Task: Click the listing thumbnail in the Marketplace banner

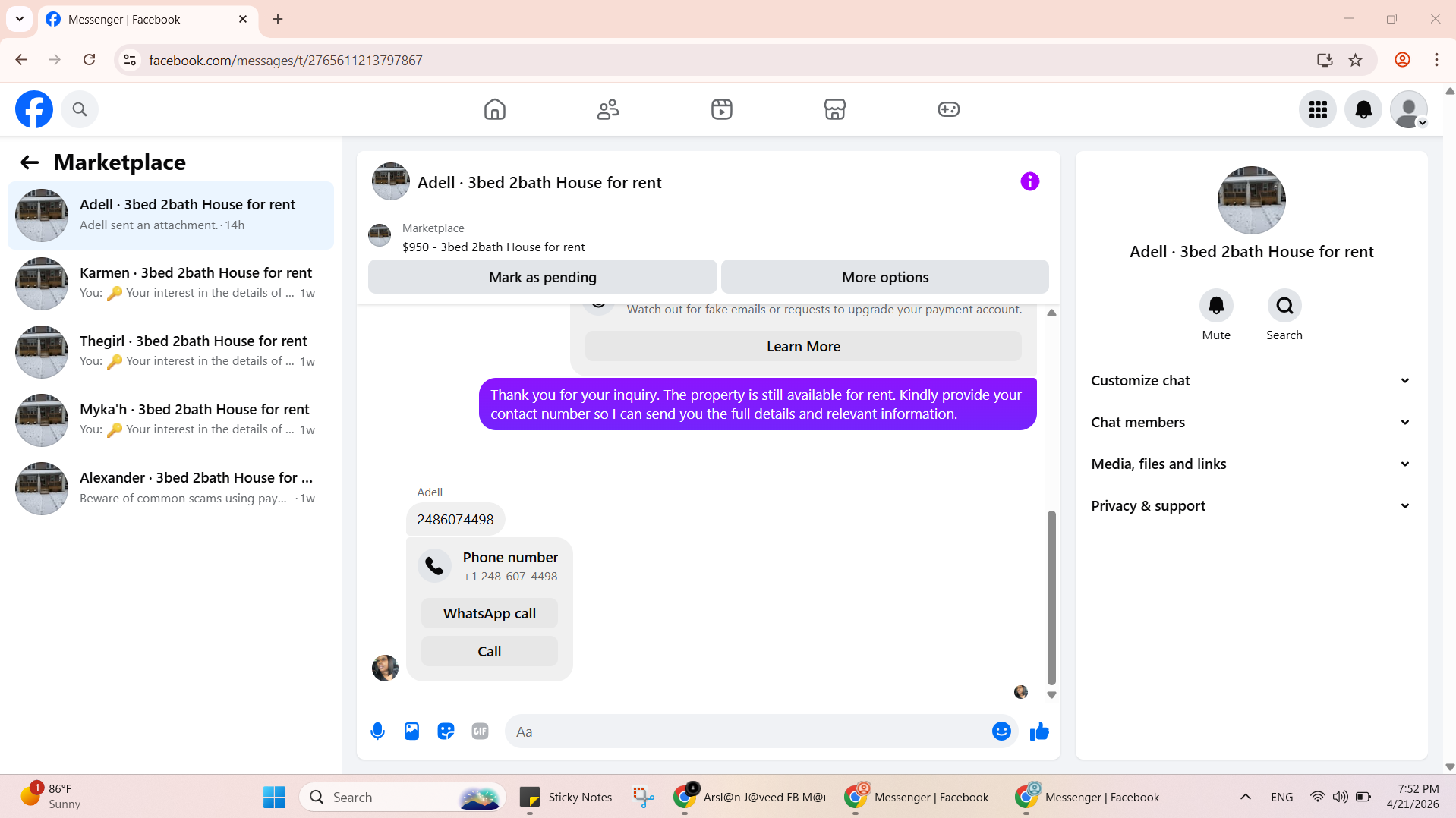Action: pyautogui.click(x=380, y=235)
